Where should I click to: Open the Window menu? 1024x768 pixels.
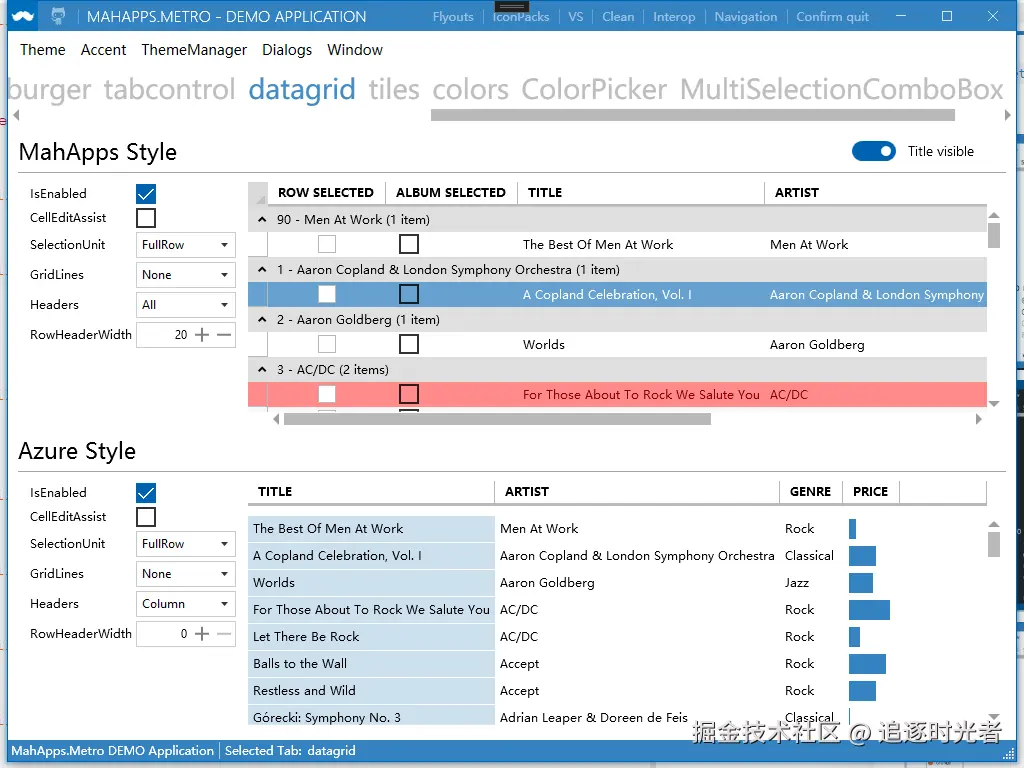point(355,50)
